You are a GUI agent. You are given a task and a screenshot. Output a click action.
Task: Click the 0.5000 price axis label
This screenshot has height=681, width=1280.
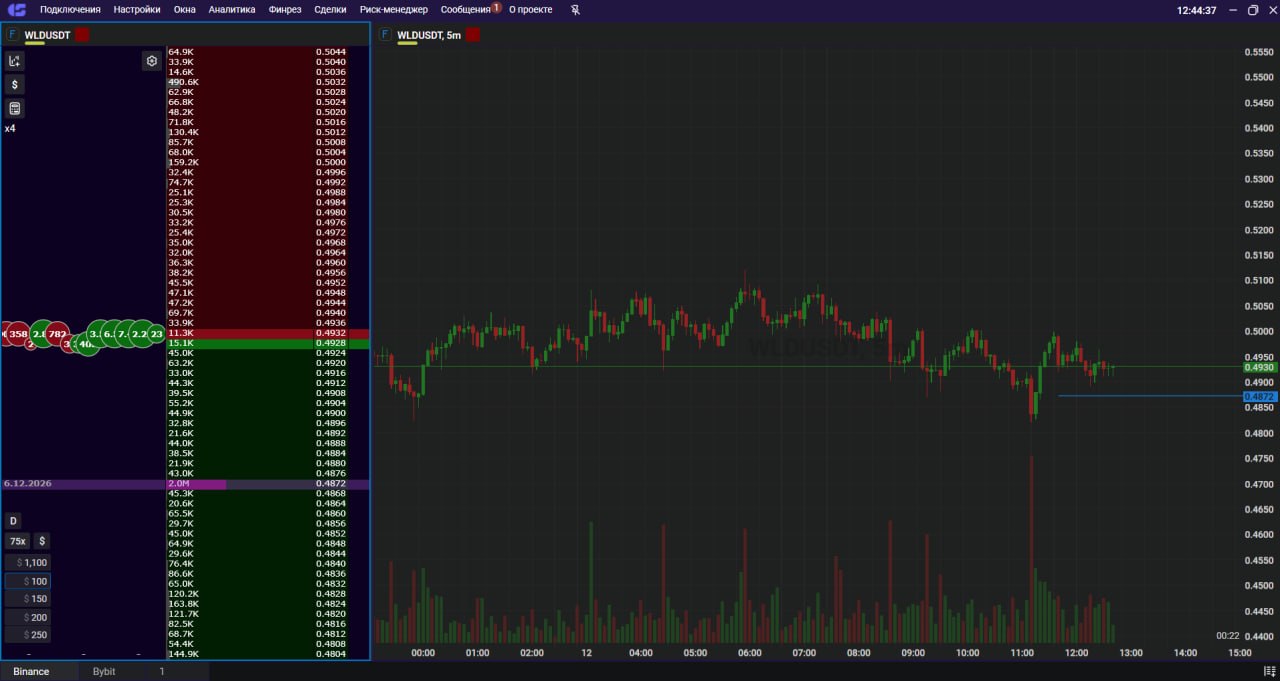coord(1258,332)
